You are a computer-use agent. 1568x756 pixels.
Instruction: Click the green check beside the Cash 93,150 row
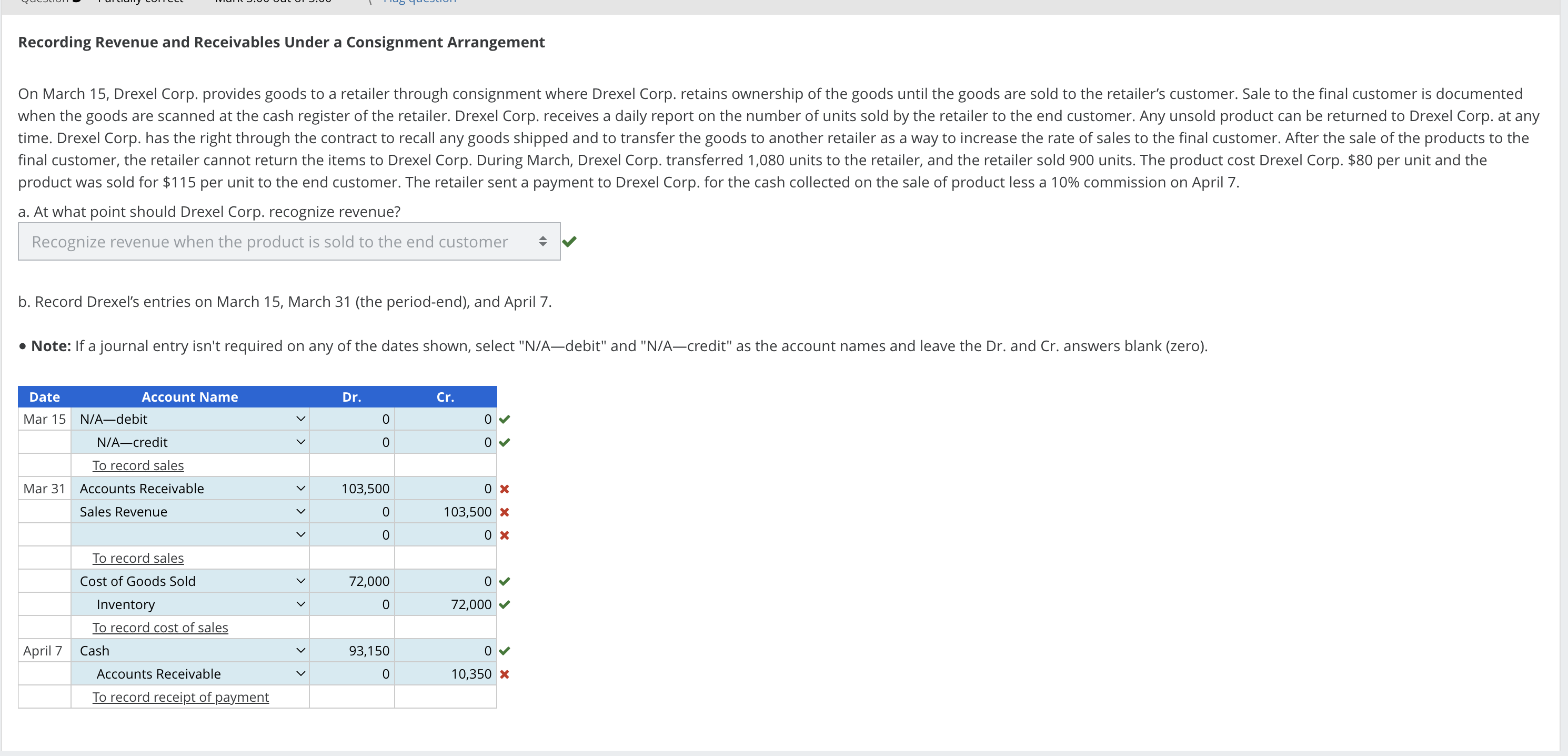coord(504,650)
